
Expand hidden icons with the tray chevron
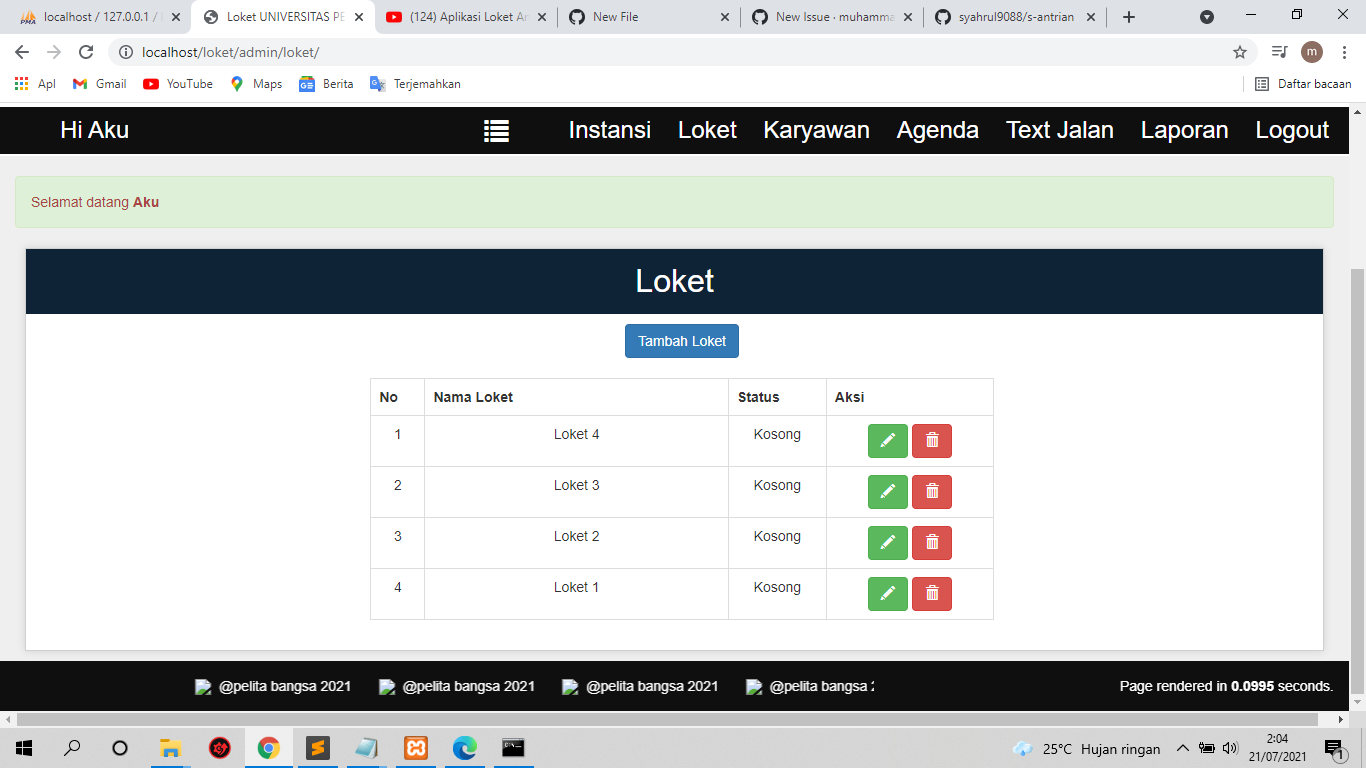pyautogui.click(x=1182, y=748)
